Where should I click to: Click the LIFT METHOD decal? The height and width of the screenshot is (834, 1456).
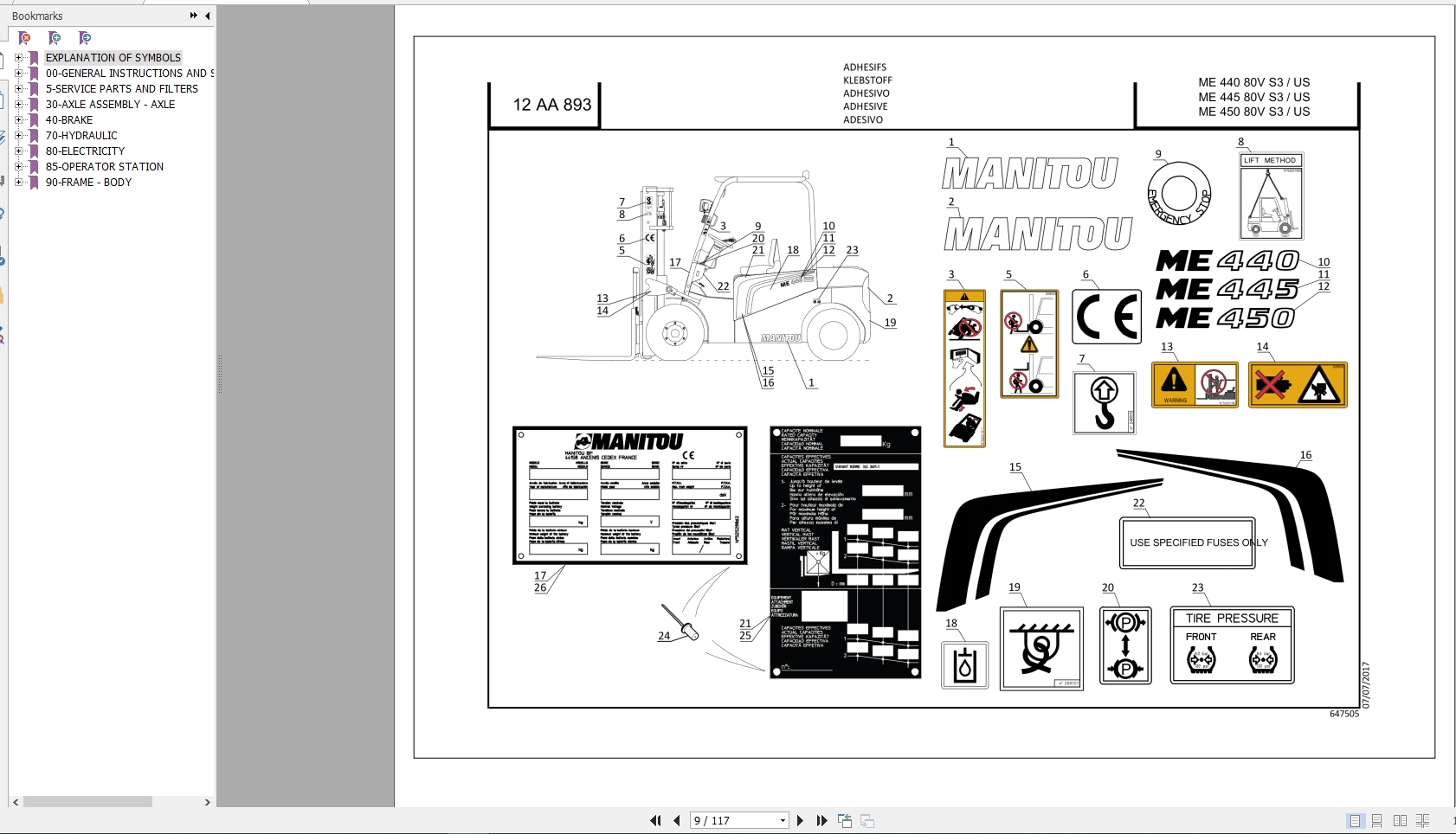[x=1272, y=196]
